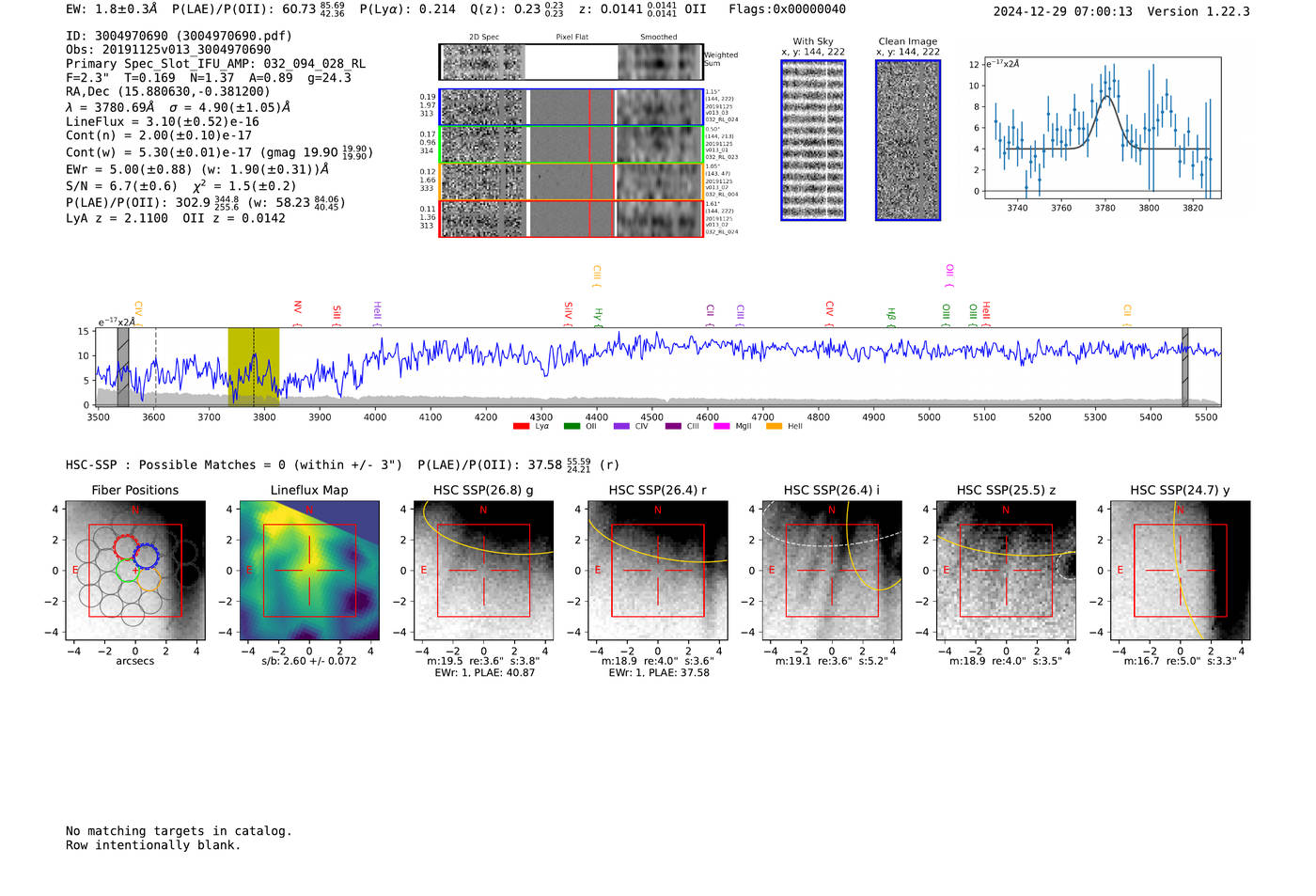The image size is (1316, 896).
Task: Click the S/N = 6.7(±0.6) line
Action: click(x=180, y=185)
